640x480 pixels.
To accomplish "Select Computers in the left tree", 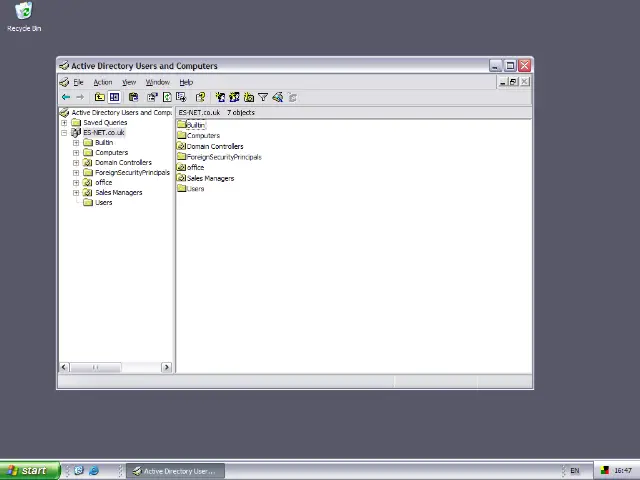I will coord(111,153).
